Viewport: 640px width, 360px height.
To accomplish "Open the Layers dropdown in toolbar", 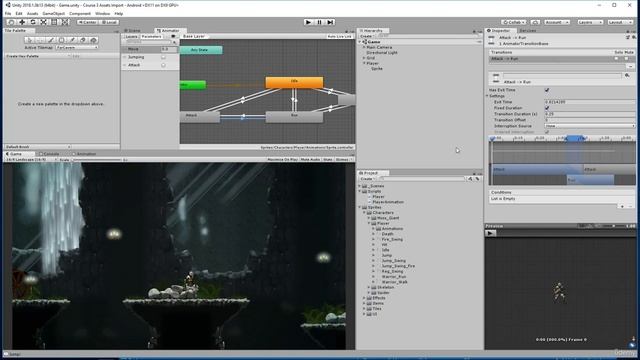I will click(x=590, y=22).
